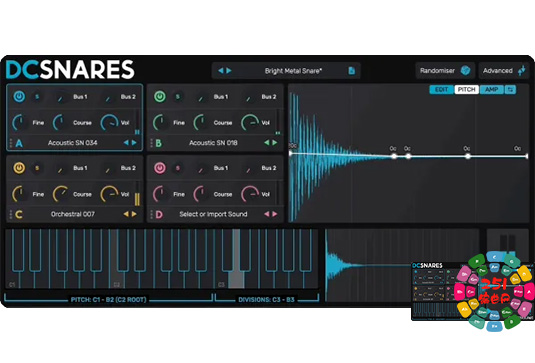
Task: Load previous sample for layer C
Action: click(x=126, y=214)
